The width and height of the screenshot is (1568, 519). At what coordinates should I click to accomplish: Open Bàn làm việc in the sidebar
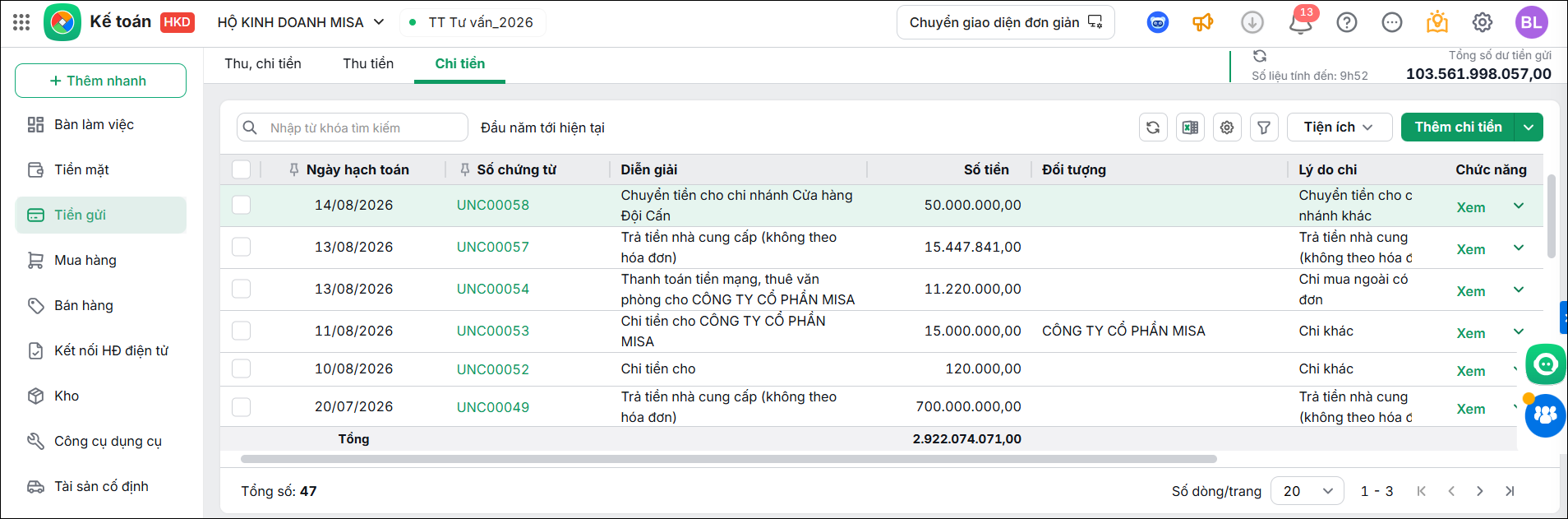tap(100, 125)
